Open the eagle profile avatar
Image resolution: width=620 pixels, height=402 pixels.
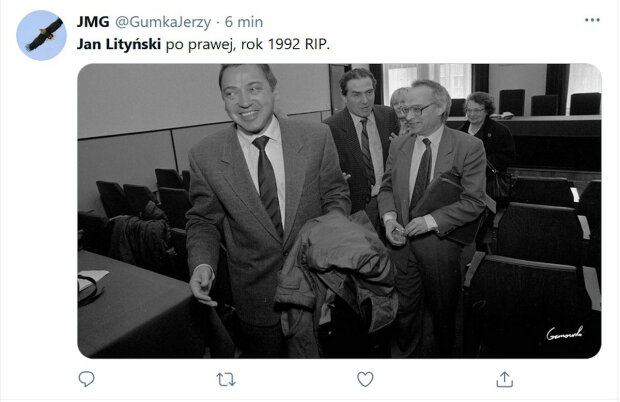[x=42, y=36]
